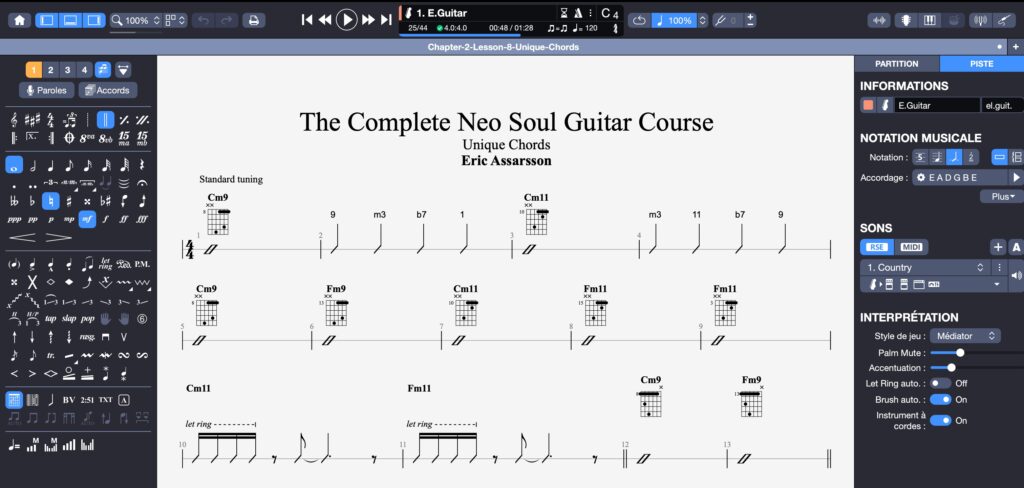Turn off Instrument à cordes toggle
The image size is (1024, 488).
click(940, 420)
